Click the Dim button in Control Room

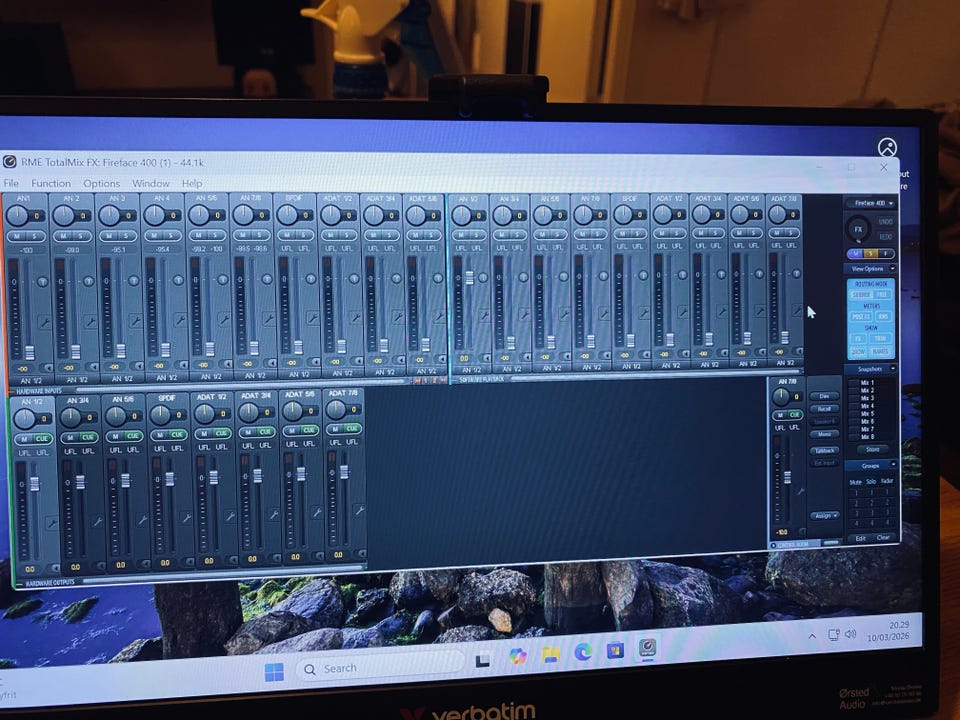coord(824,396)
